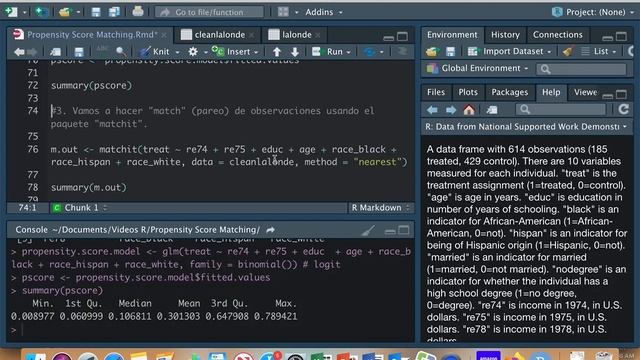Navigate forward in Help pane
Image resolution: width=640 pixels, height=360 pixels.
pos(451,109)
